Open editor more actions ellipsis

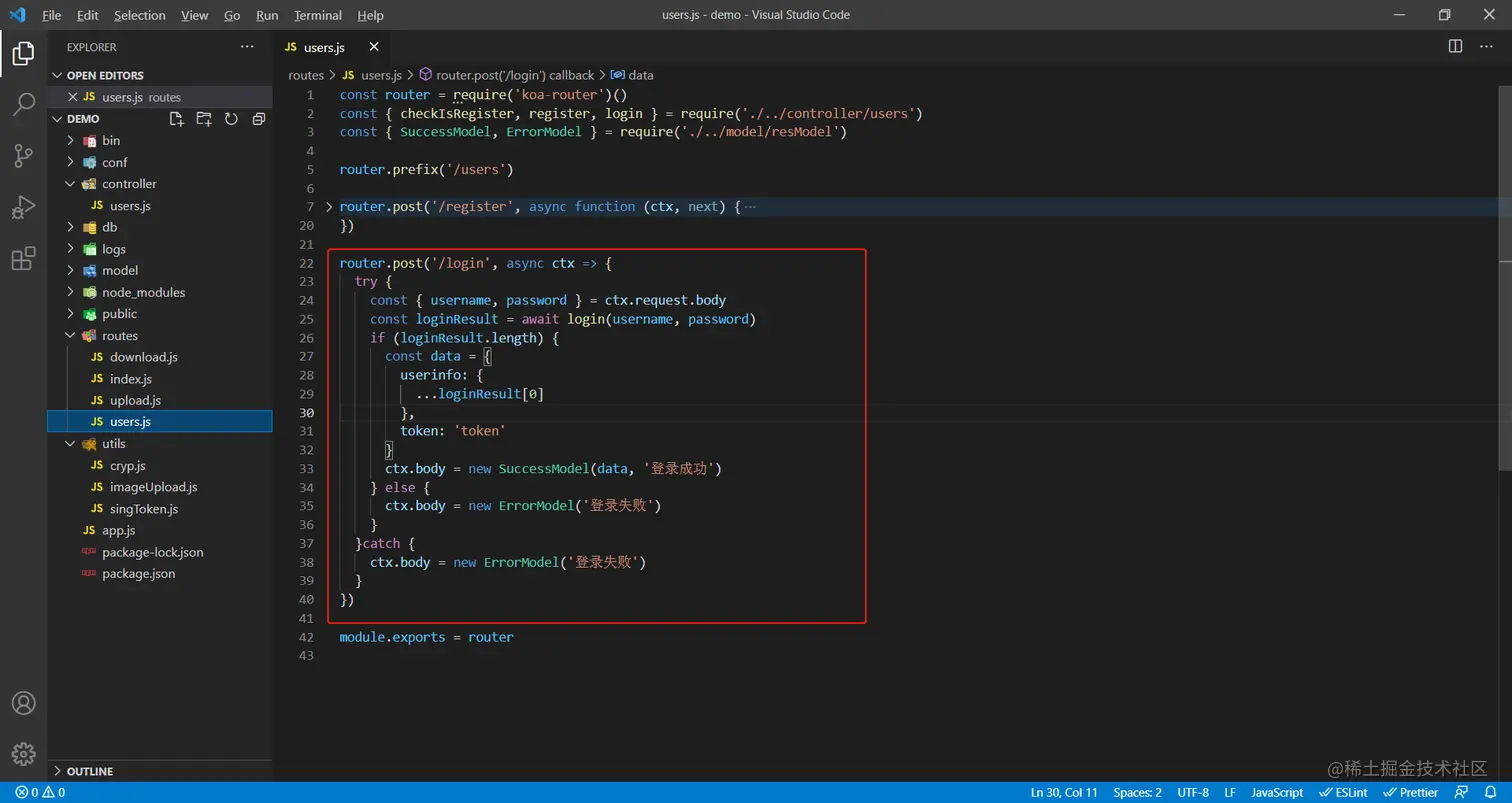click(1486, 47)
